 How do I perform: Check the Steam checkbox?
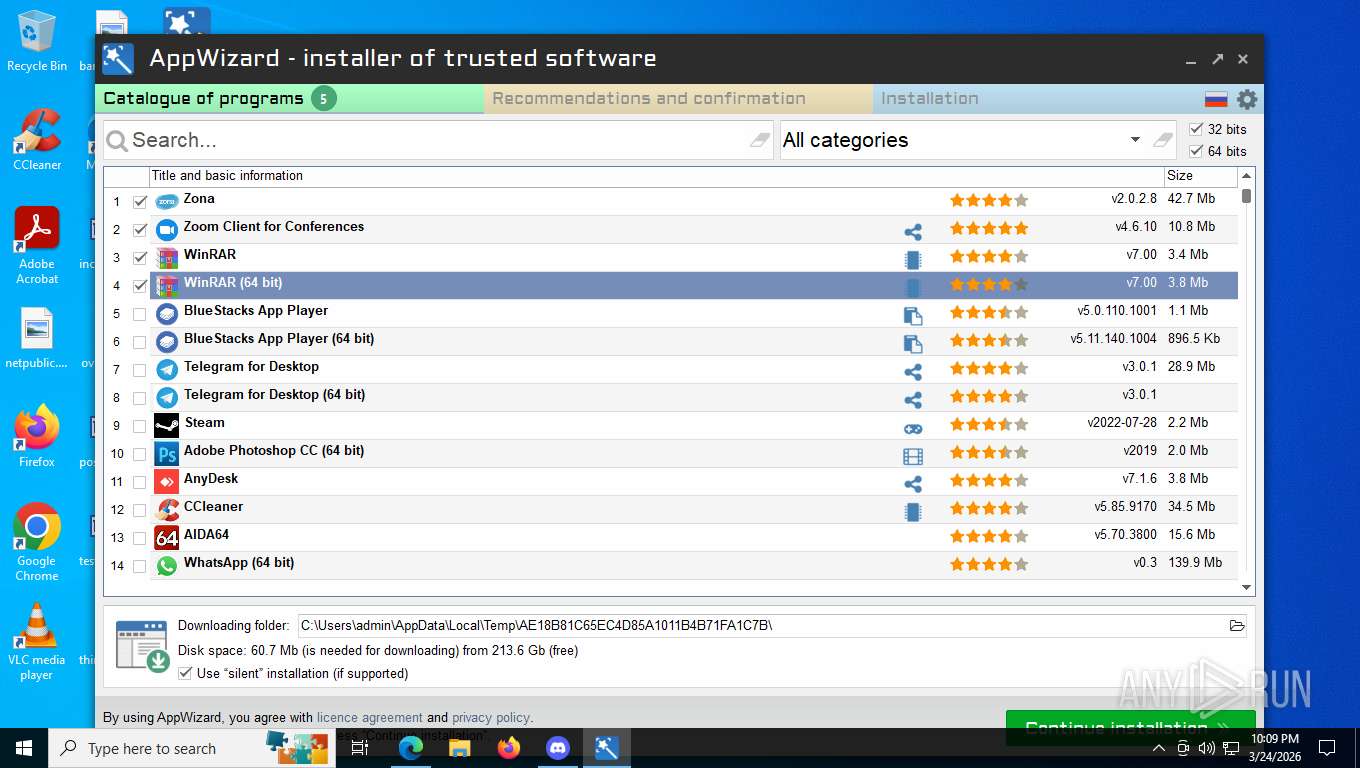pos(140,426)
